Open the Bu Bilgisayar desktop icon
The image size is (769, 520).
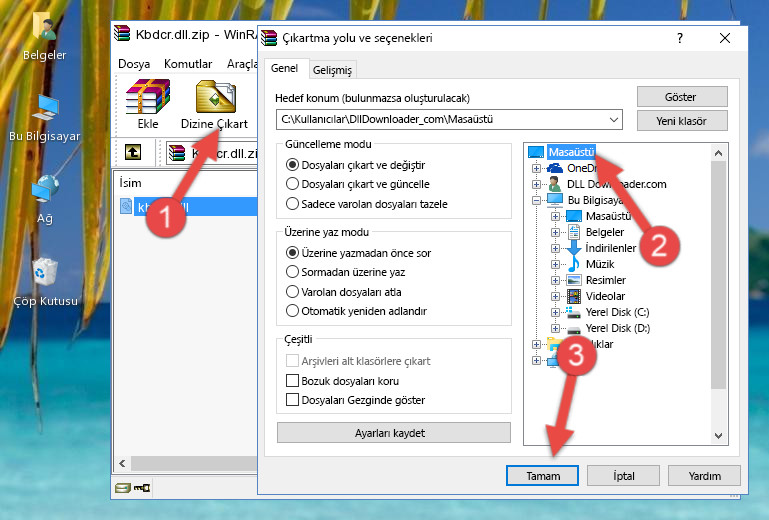45,107
